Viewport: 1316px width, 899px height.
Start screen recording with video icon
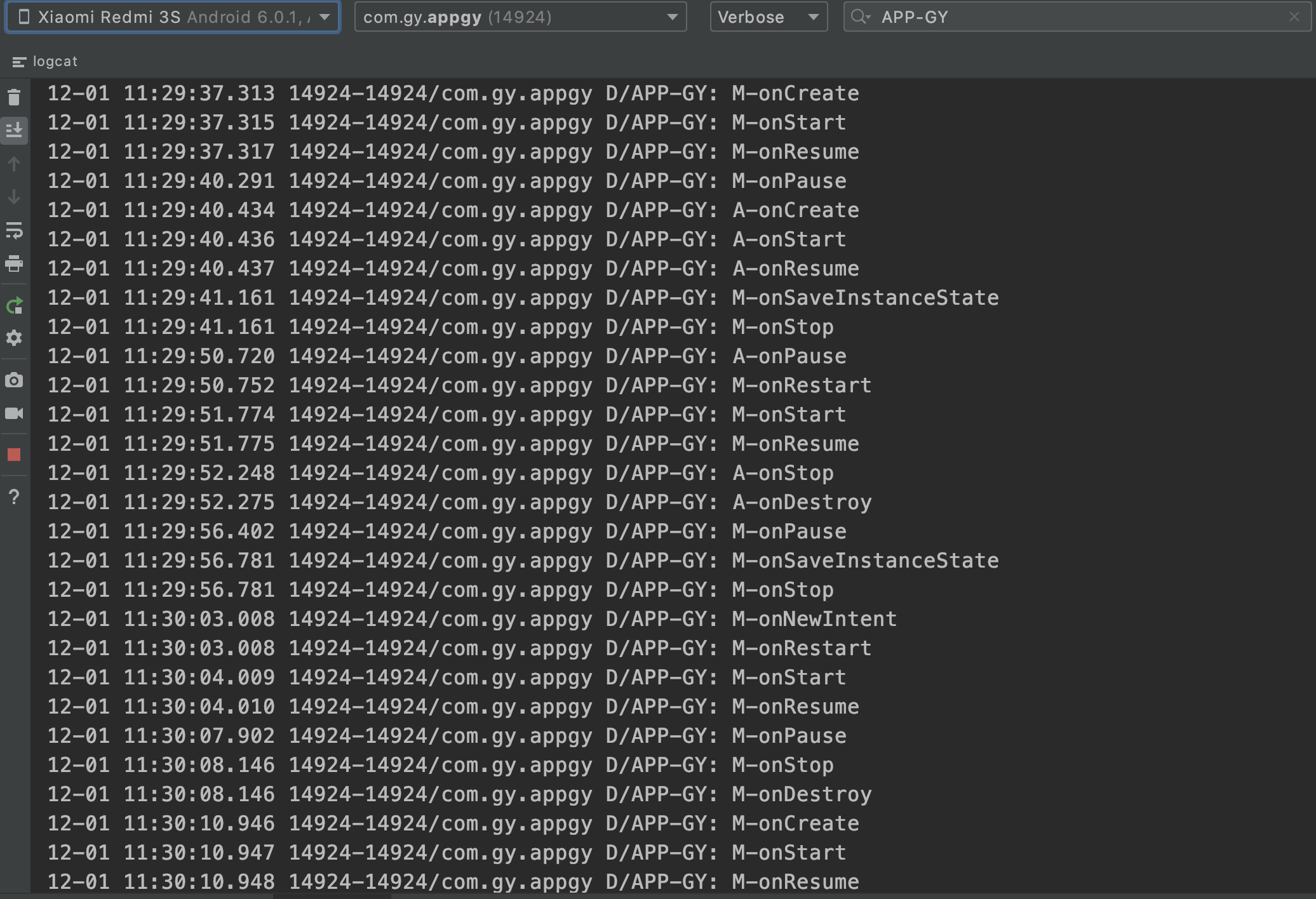coord(14,413)
